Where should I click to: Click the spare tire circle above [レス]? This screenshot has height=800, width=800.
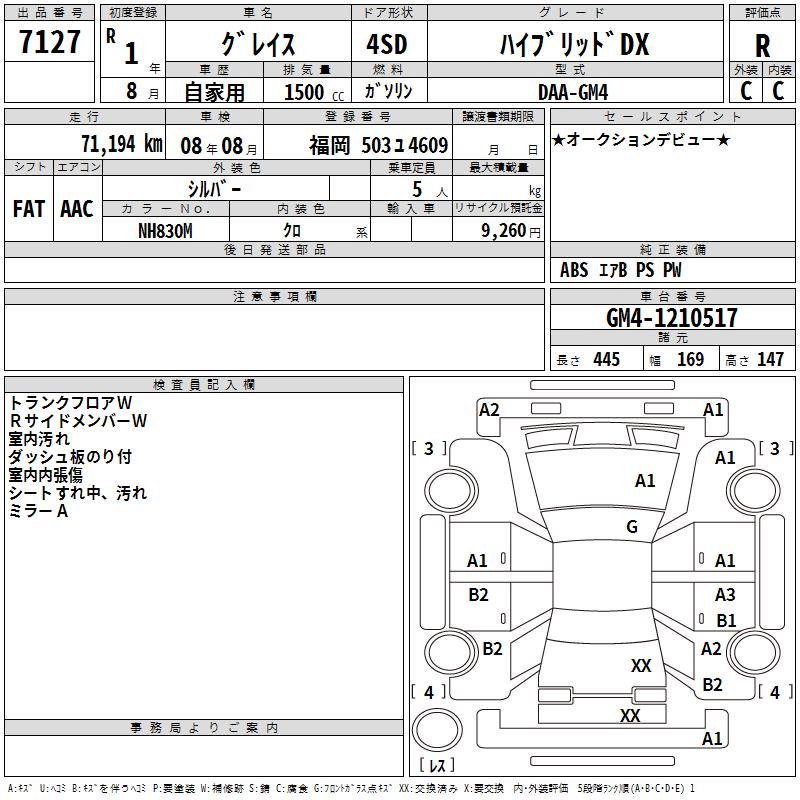437,730
